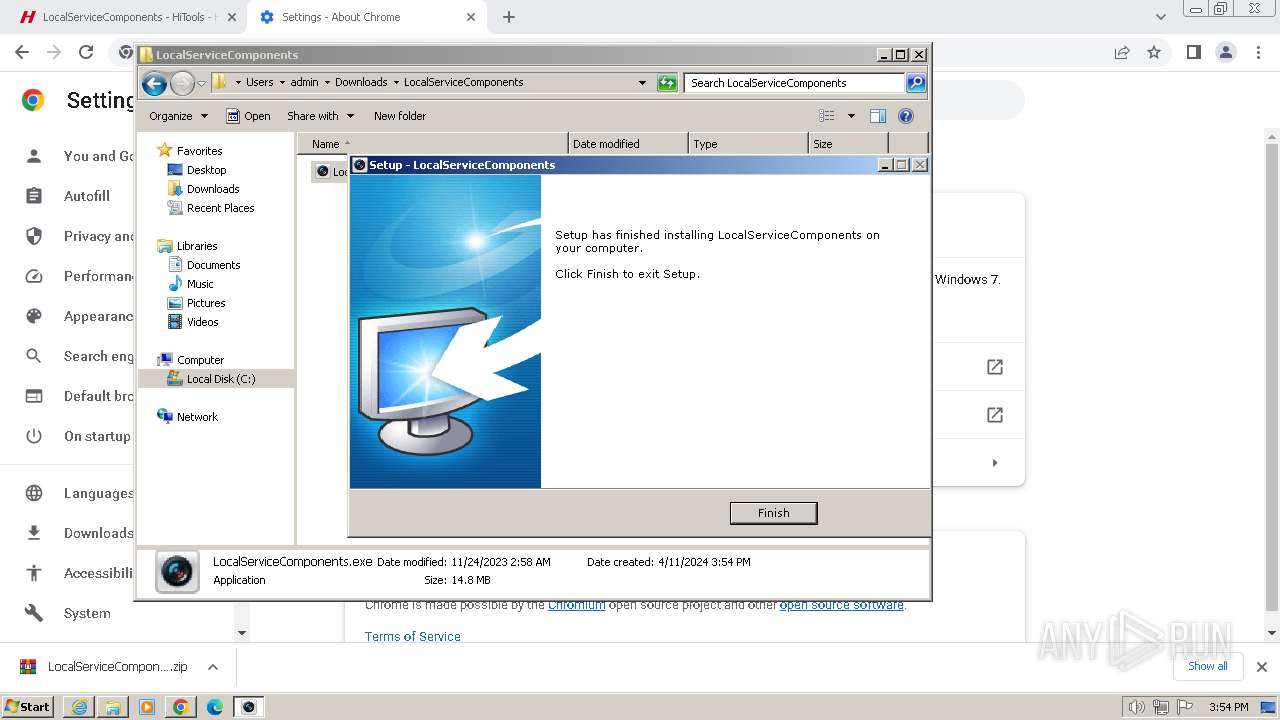Sort by Date modified column

(628, 144)
